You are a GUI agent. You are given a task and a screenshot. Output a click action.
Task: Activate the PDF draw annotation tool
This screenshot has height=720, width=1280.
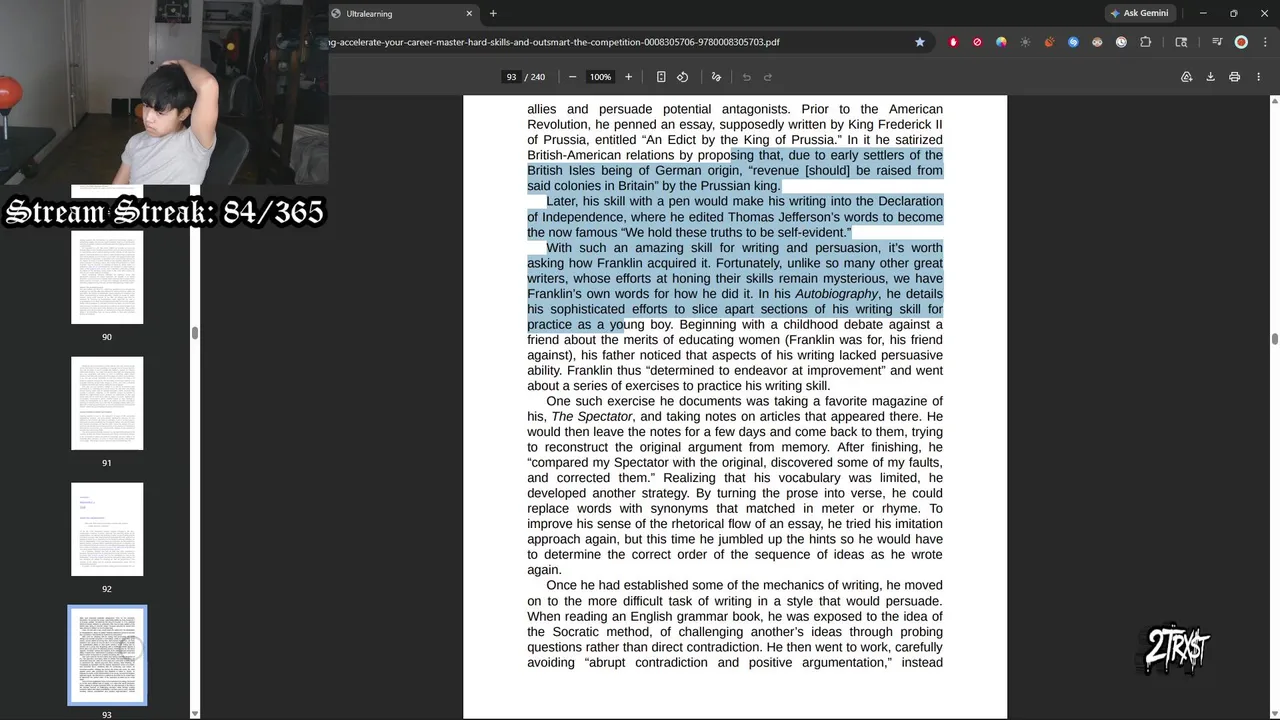pos(716,77)
